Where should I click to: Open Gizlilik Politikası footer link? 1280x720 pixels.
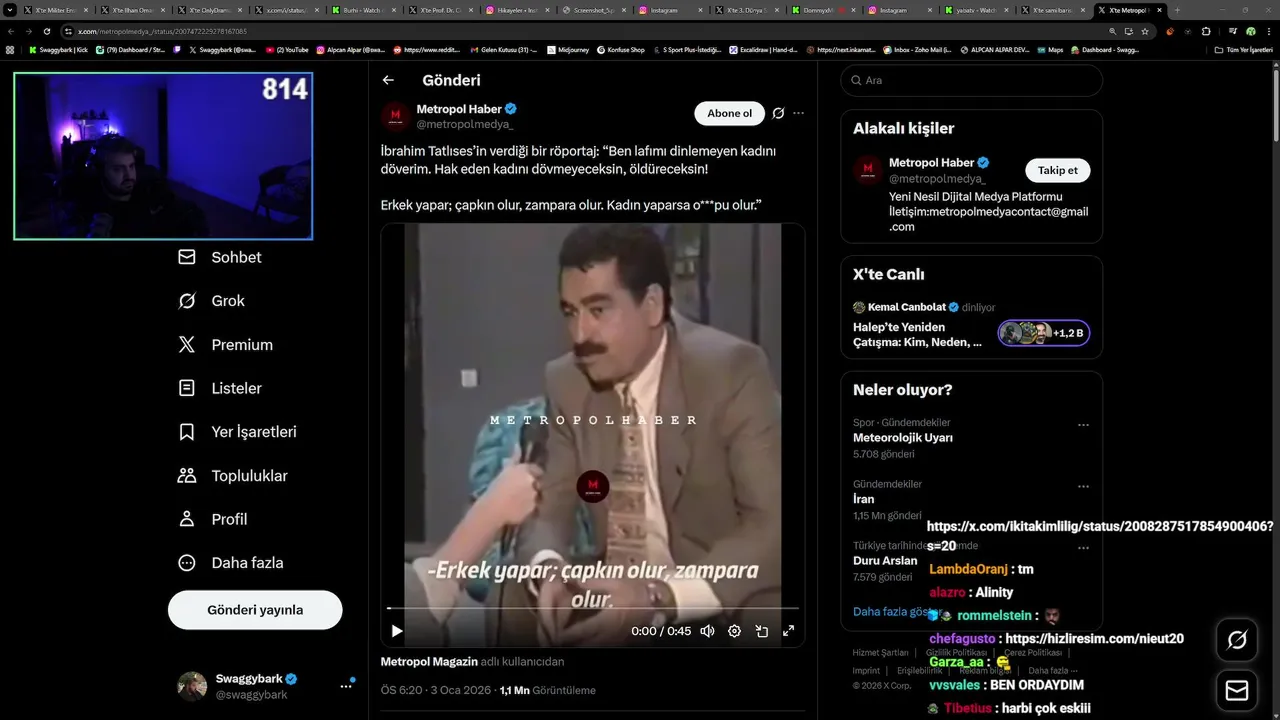click(957, 652)
